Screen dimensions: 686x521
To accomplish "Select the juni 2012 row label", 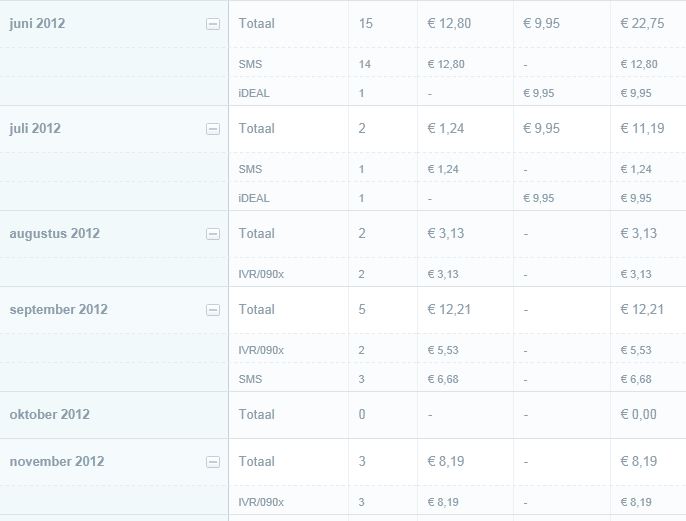I will 37,23.
